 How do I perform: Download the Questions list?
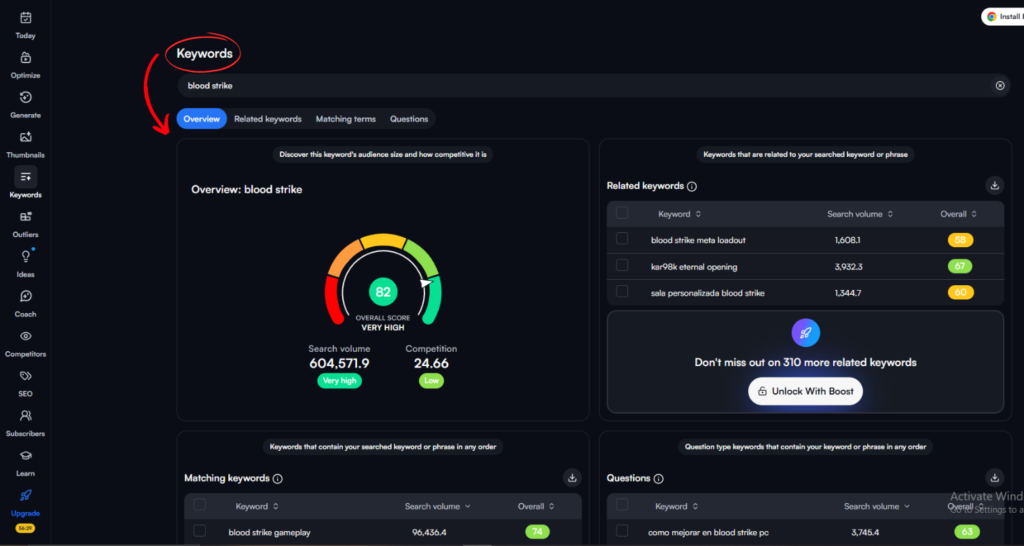[995, 478]
